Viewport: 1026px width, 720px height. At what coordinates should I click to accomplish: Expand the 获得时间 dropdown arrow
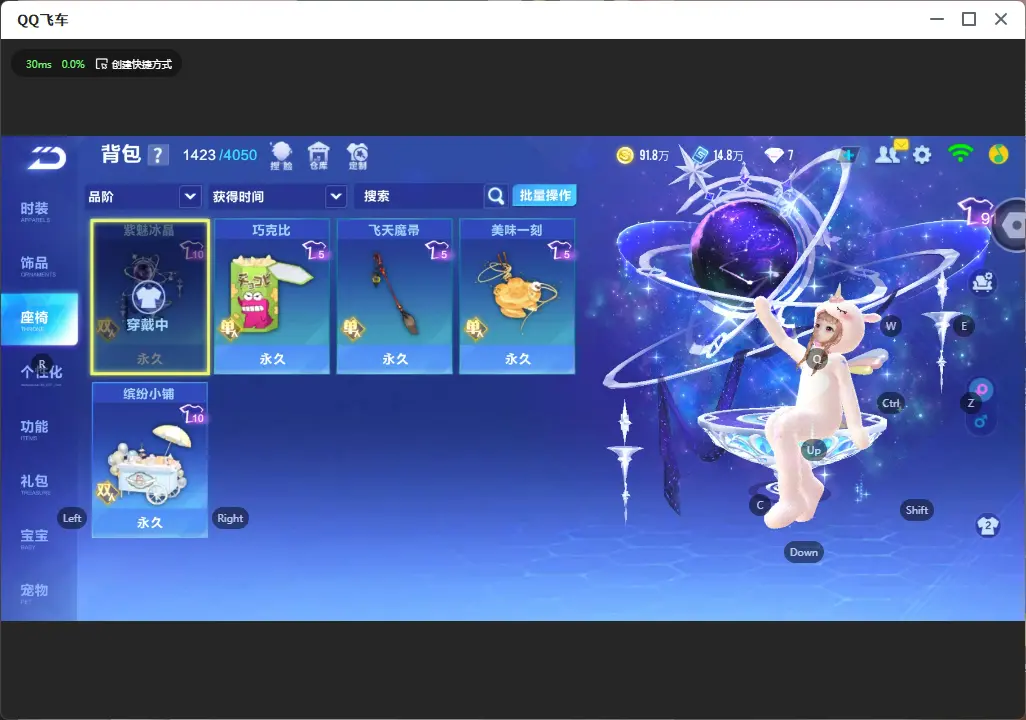point(336,196)
